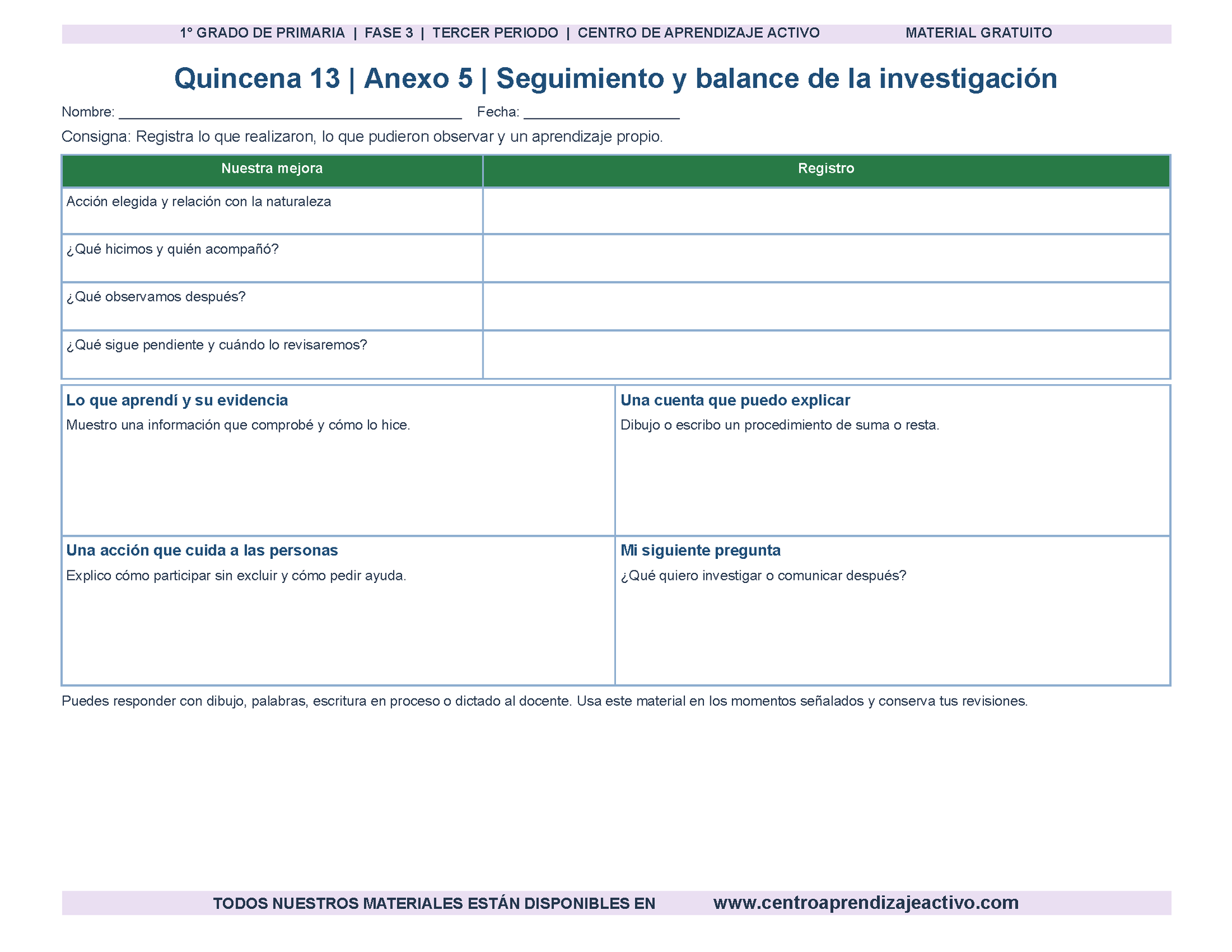Click the Registro cell for ¿Qué sigue pendiente?
Screen dimensions: 1232x952
pos(826,354)
